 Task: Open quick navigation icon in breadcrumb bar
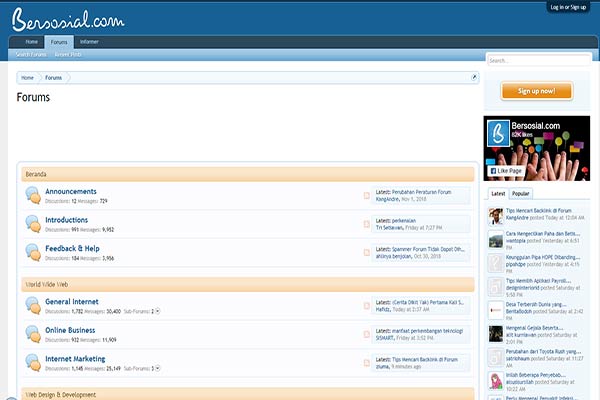pos(474,77)
